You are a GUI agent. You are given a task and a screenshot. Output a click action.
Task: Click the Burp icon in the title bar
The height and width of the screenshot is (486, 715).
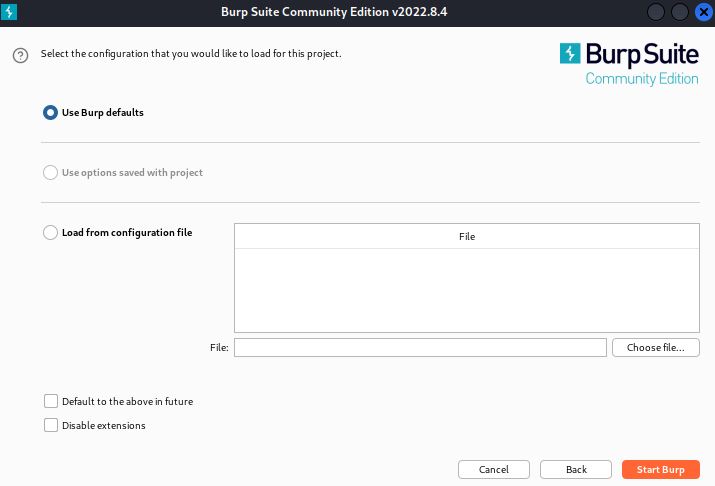(9, 12)
